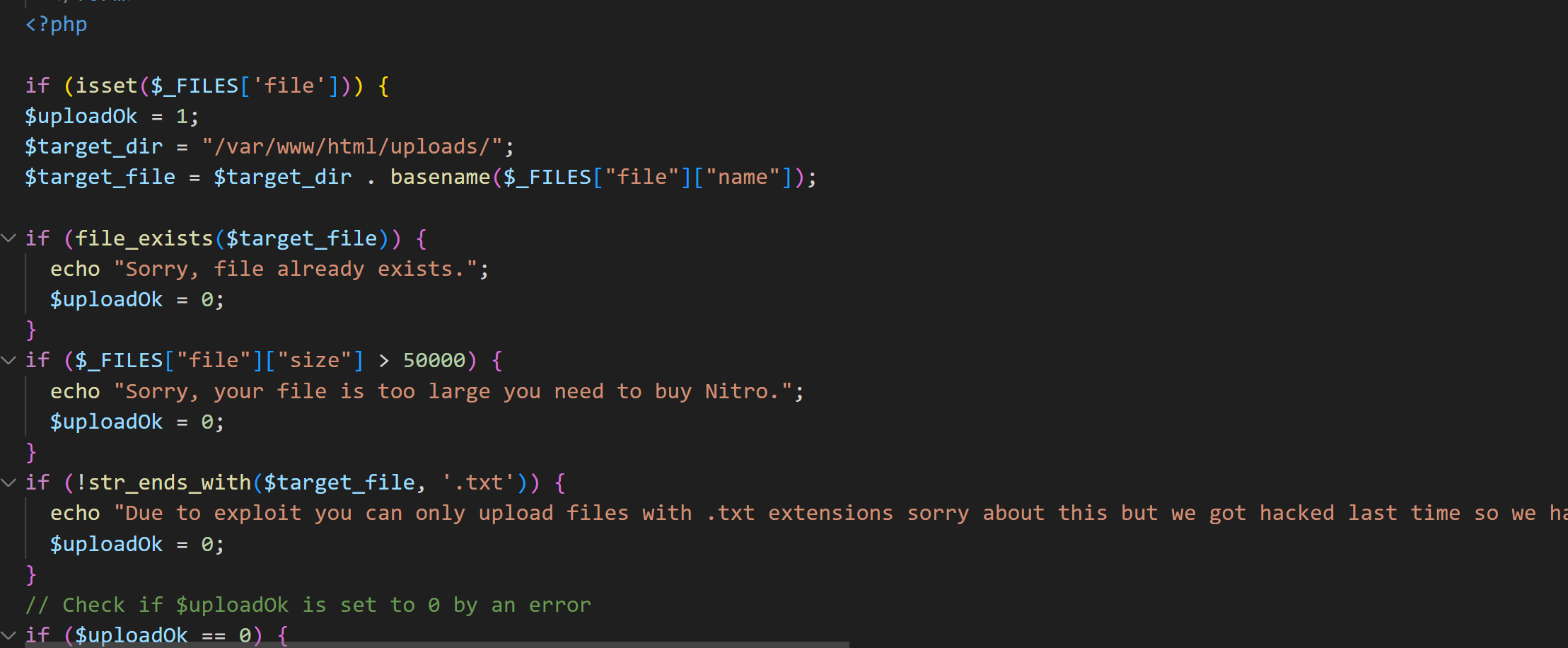This screenshot has width=1568, height=648.
Task: Click the $target_file variable declaration
Action: tap(100, 178)
